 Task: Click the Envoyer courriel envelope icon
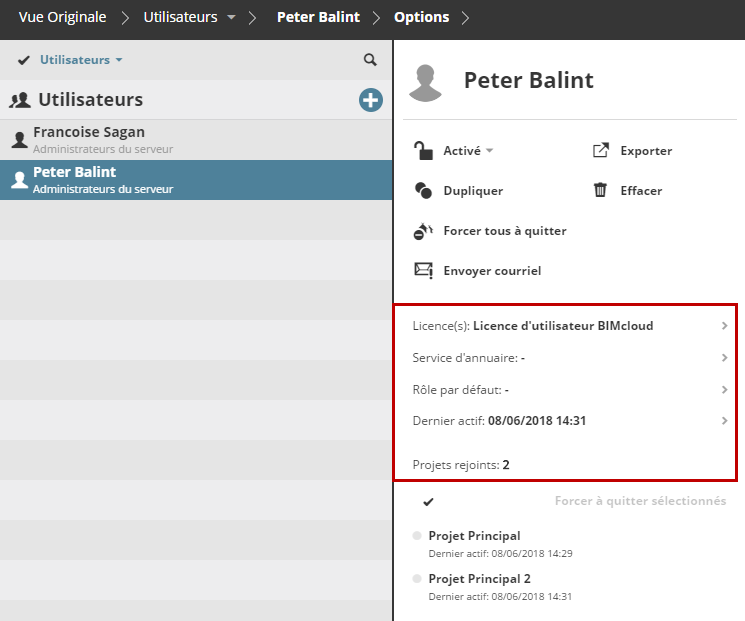point(423,270)
